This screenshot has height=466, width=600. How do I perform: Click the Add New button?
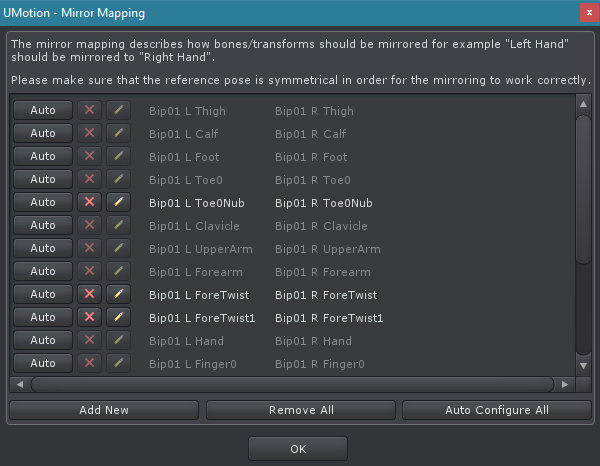[x=104, y=410]
